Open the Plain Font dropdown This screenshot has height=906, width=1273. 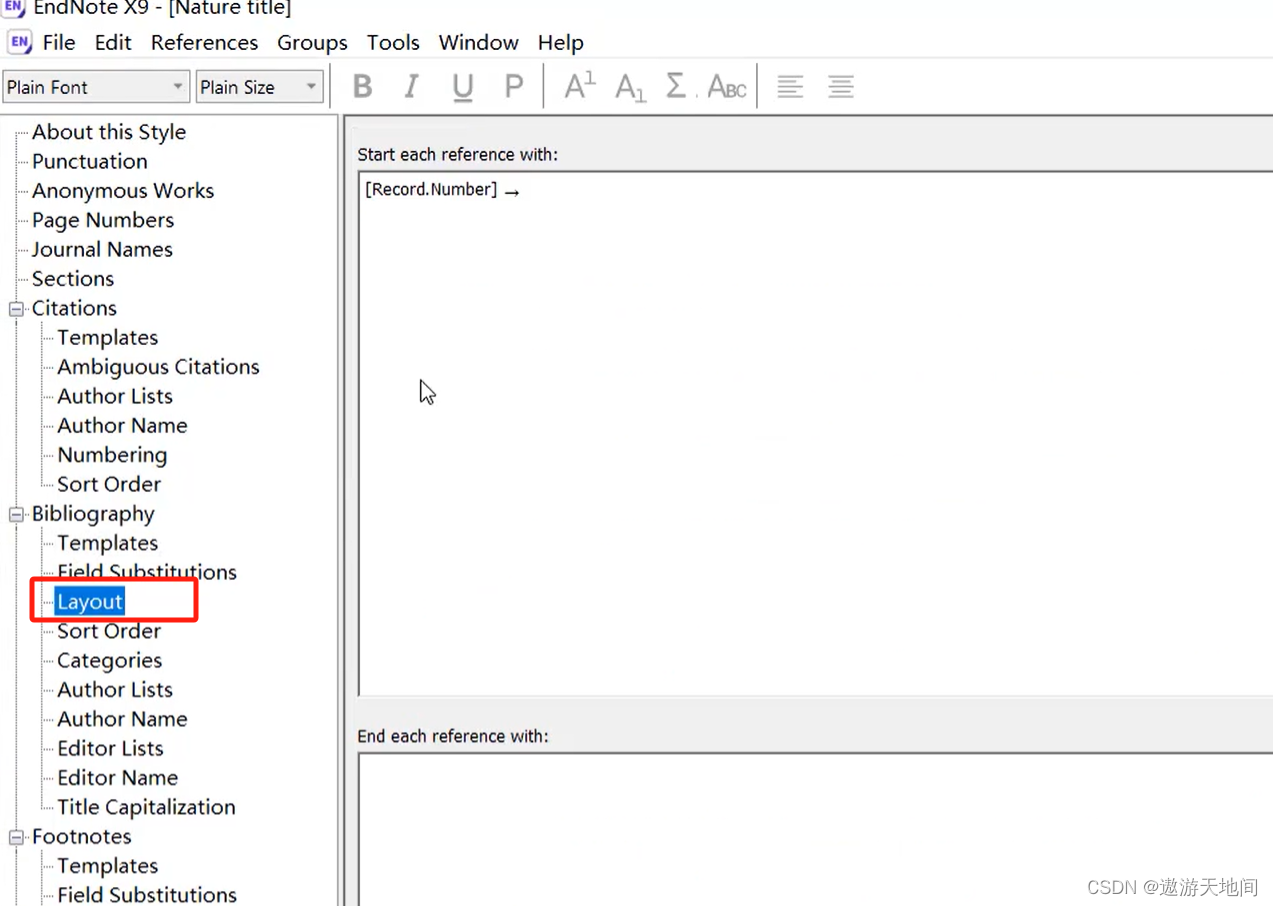point(96,87)
